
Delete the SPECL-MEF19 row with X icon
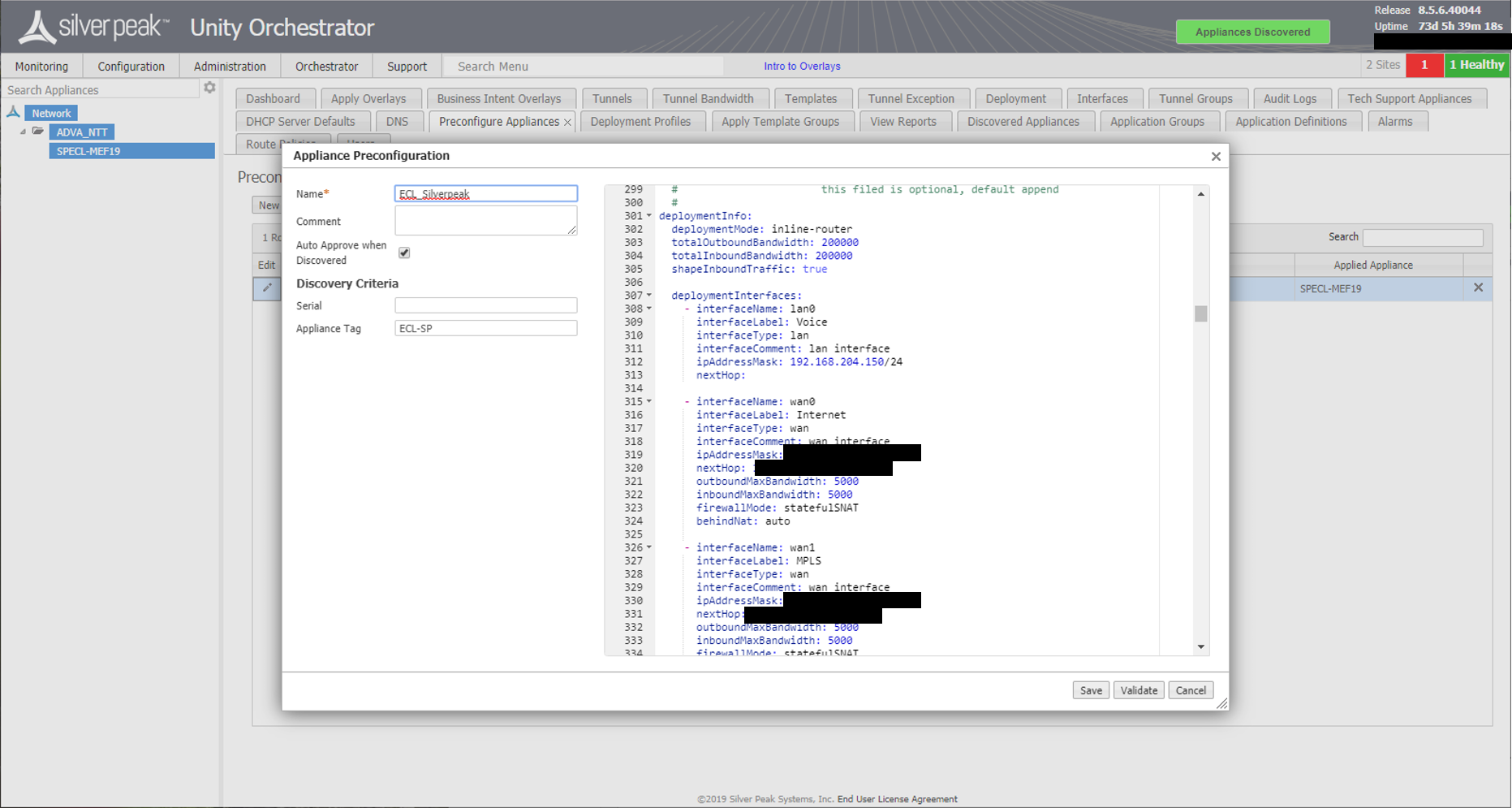coord(1478,287)
